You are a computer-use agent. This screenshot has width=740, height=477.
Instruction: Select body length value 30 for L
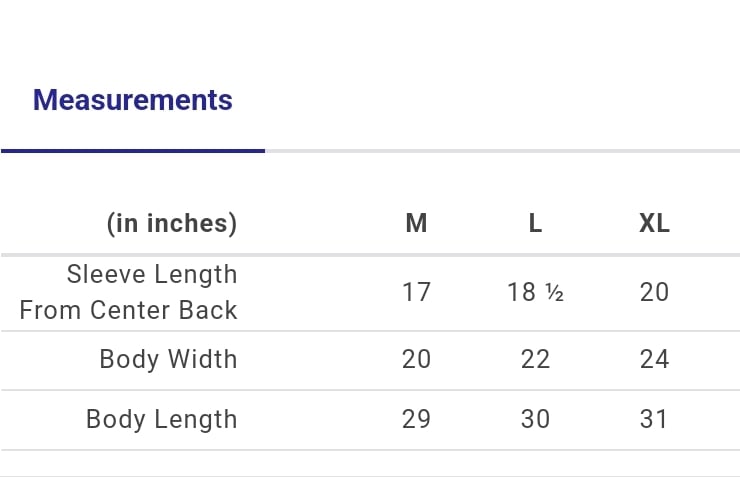(x=535, y=419)
